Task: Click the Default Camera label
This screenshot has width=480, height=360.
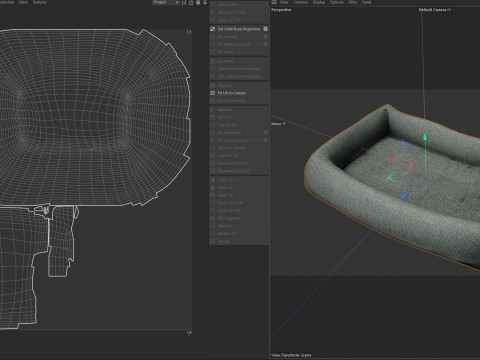Action: point(435,10)
